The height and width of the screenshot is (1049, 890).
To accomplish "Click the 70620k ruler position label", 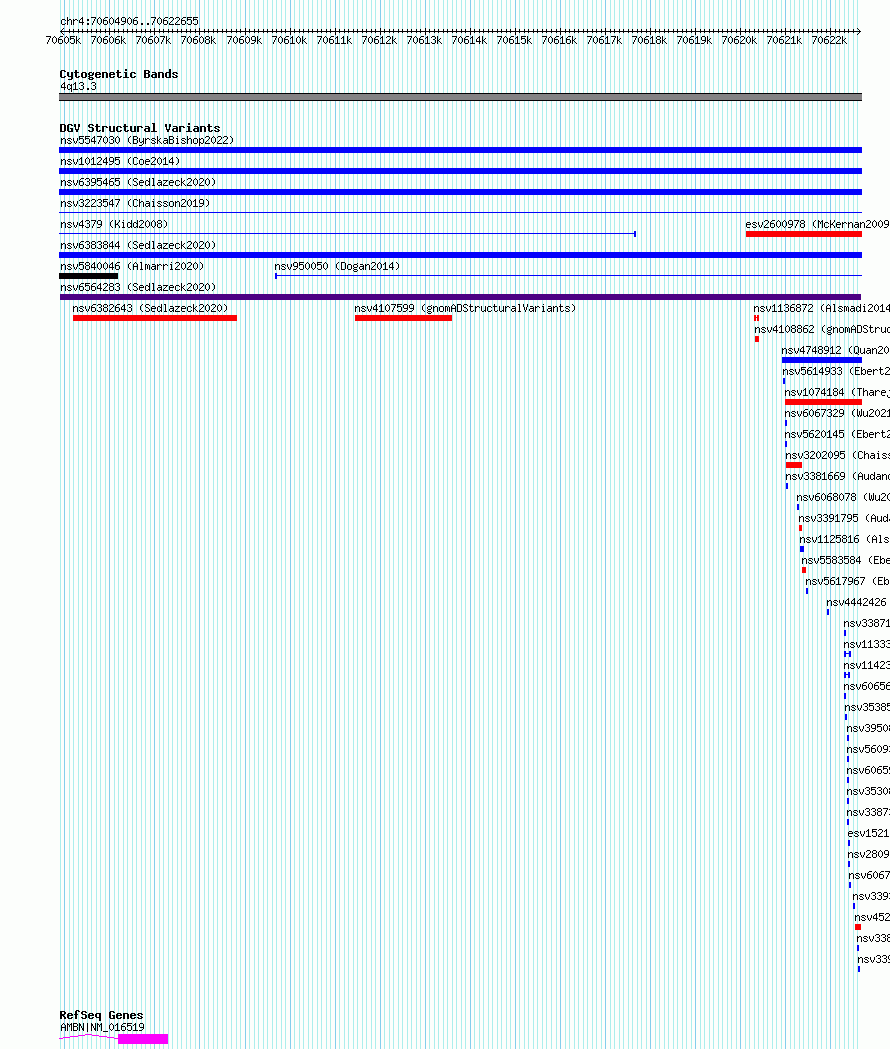I will [739, 41].
